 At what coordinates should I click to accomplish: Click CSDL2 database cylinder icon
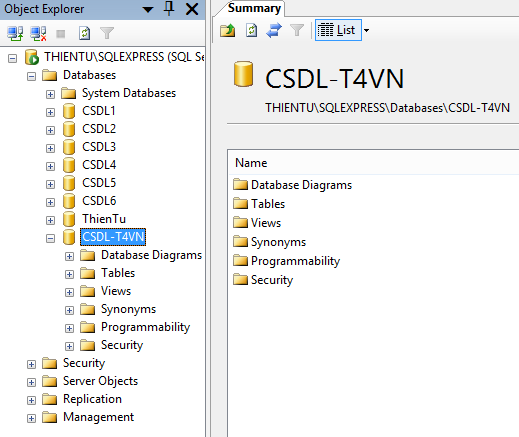(69, 129)
